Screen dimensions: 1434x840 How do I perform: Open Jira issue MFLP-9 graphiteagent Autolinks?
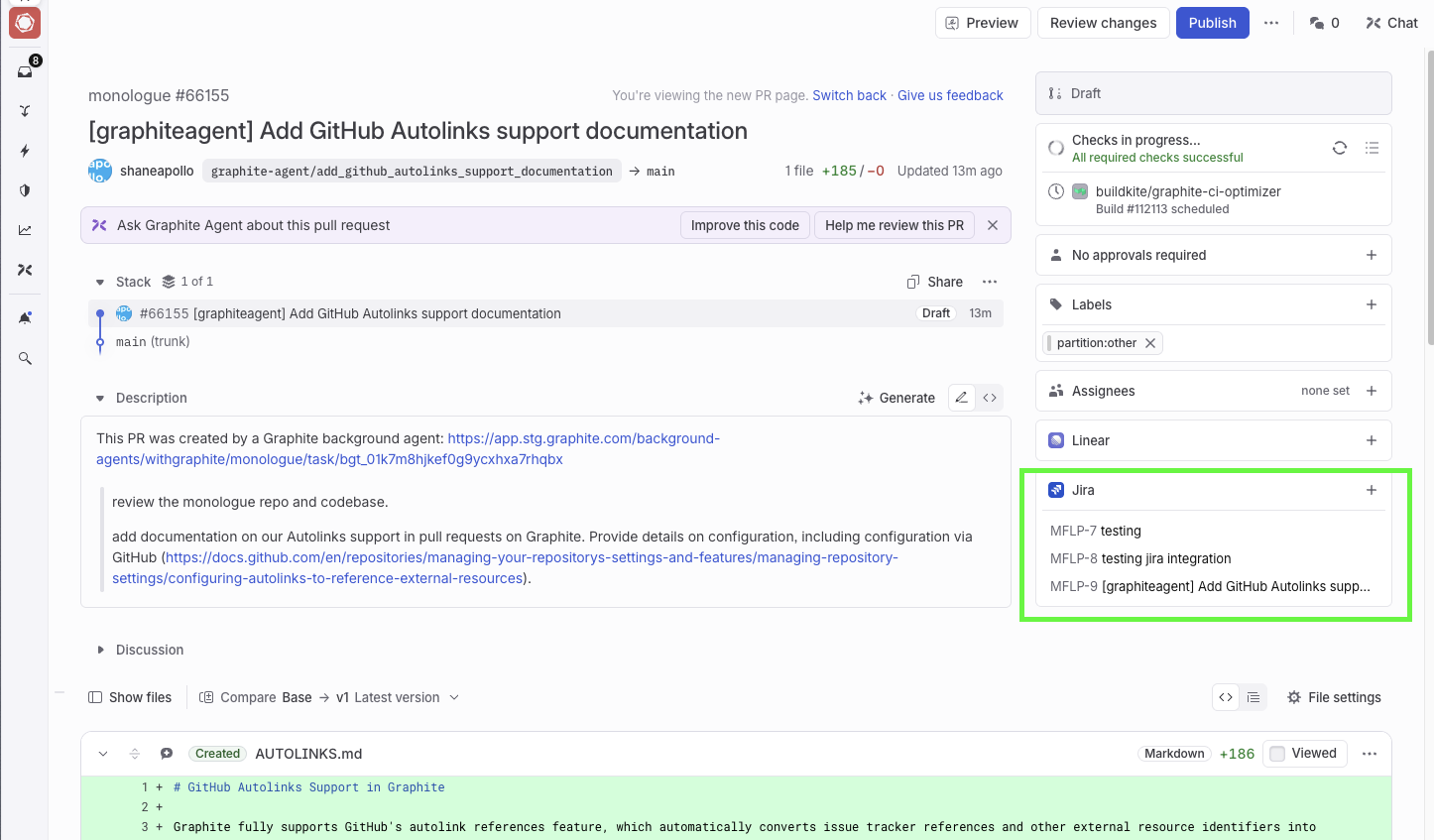point(1210,586)
